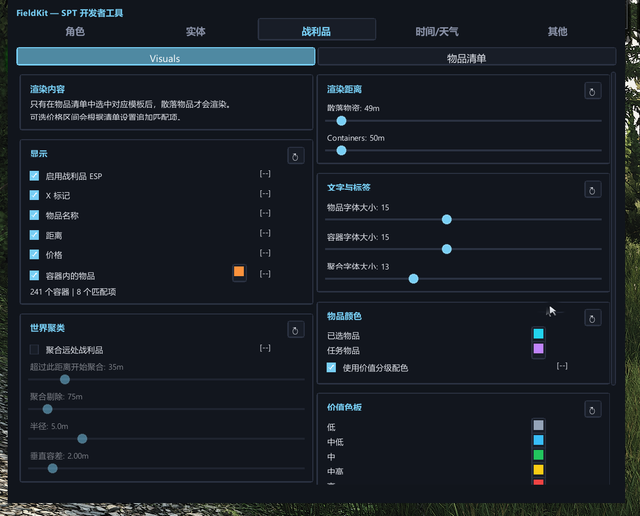Click the right panel vertical scrollbar
This screenshot has height=516, width=640.
click(613, 229)
